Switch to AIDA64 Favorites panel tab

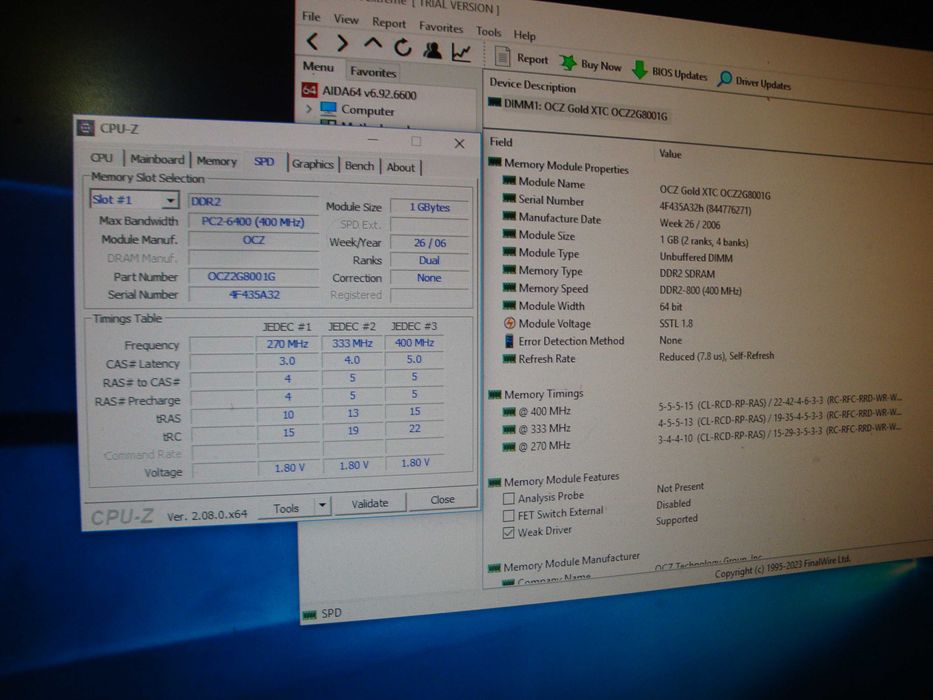click(x=373, y=72)
